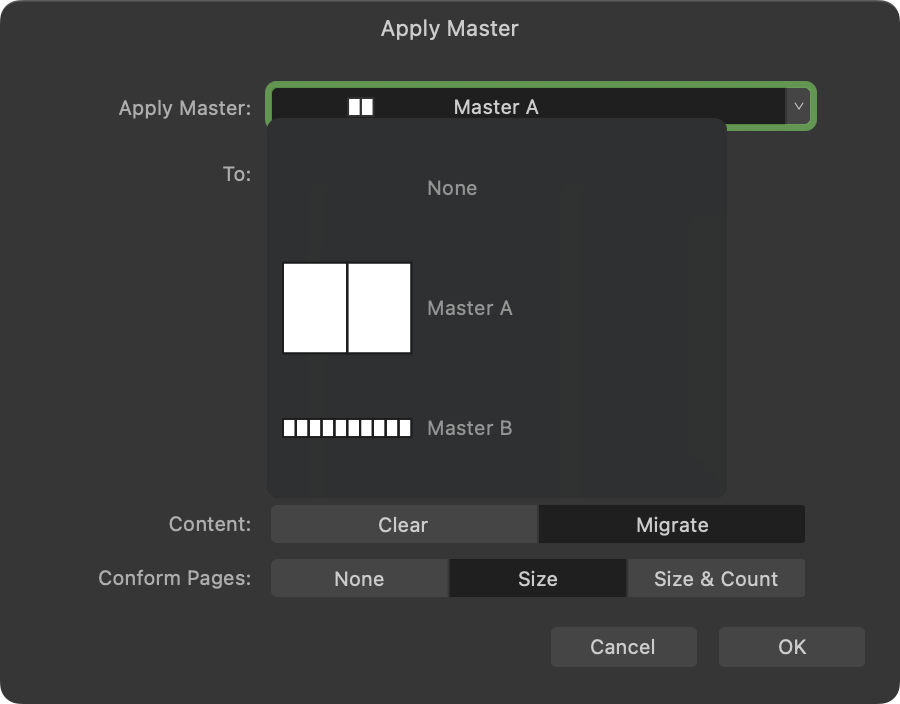Click the Master B multi-page strip thumbnail

point(347,428)
